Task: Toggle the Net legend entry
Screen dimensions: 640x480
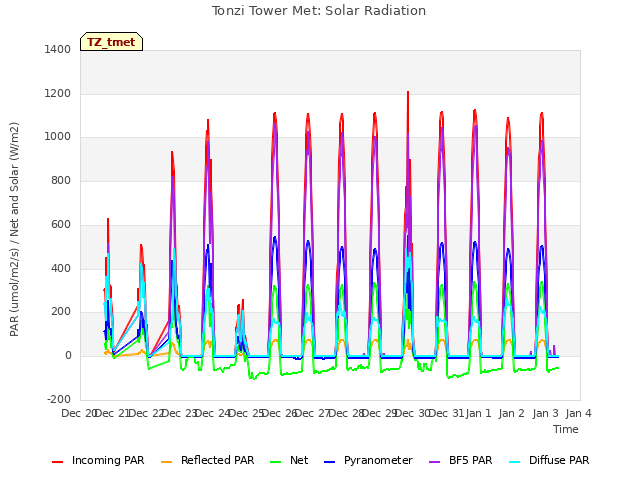Action: tap(289, 460)
